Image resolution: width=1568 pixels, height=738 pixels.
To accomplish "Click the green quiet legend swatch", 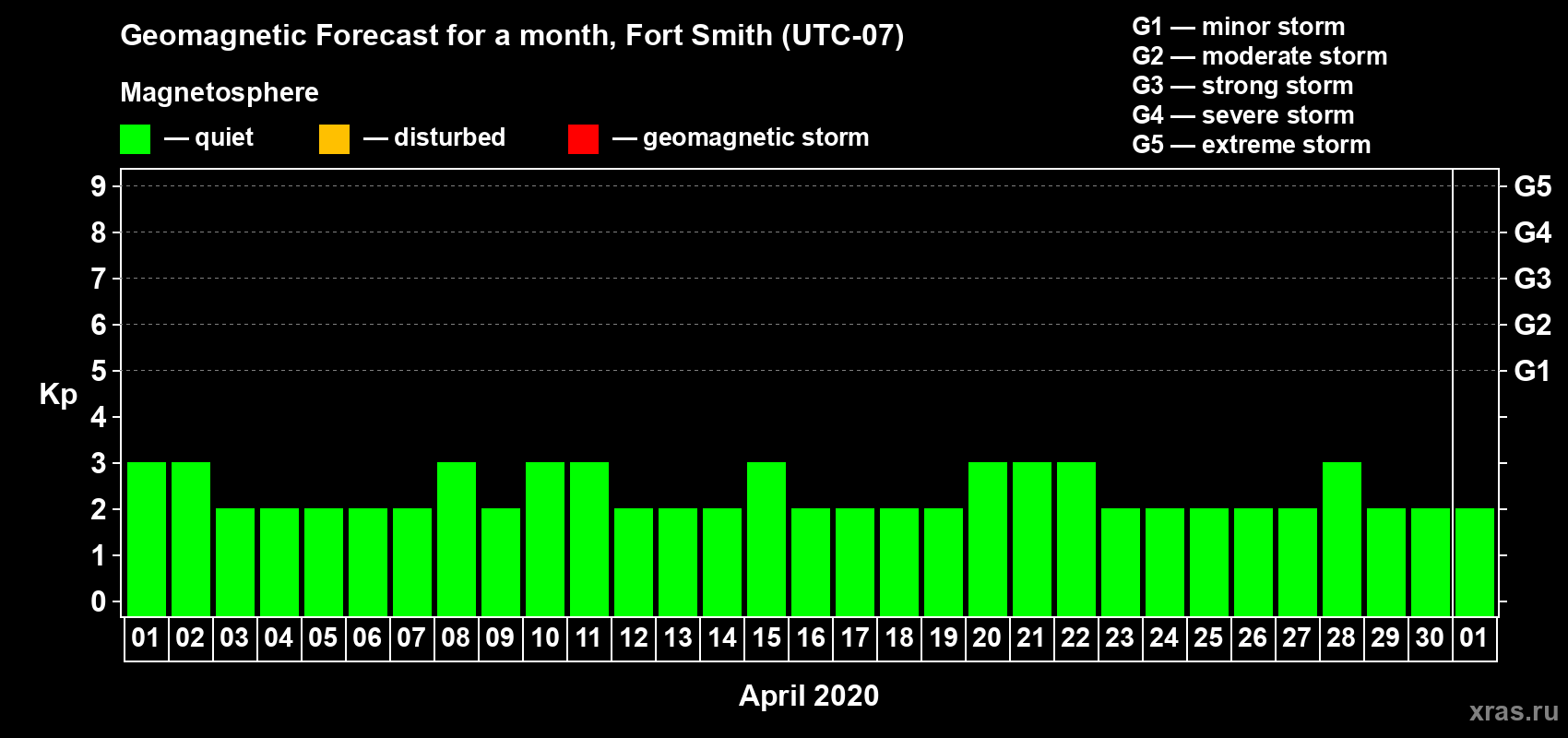I will pos(135,139).
